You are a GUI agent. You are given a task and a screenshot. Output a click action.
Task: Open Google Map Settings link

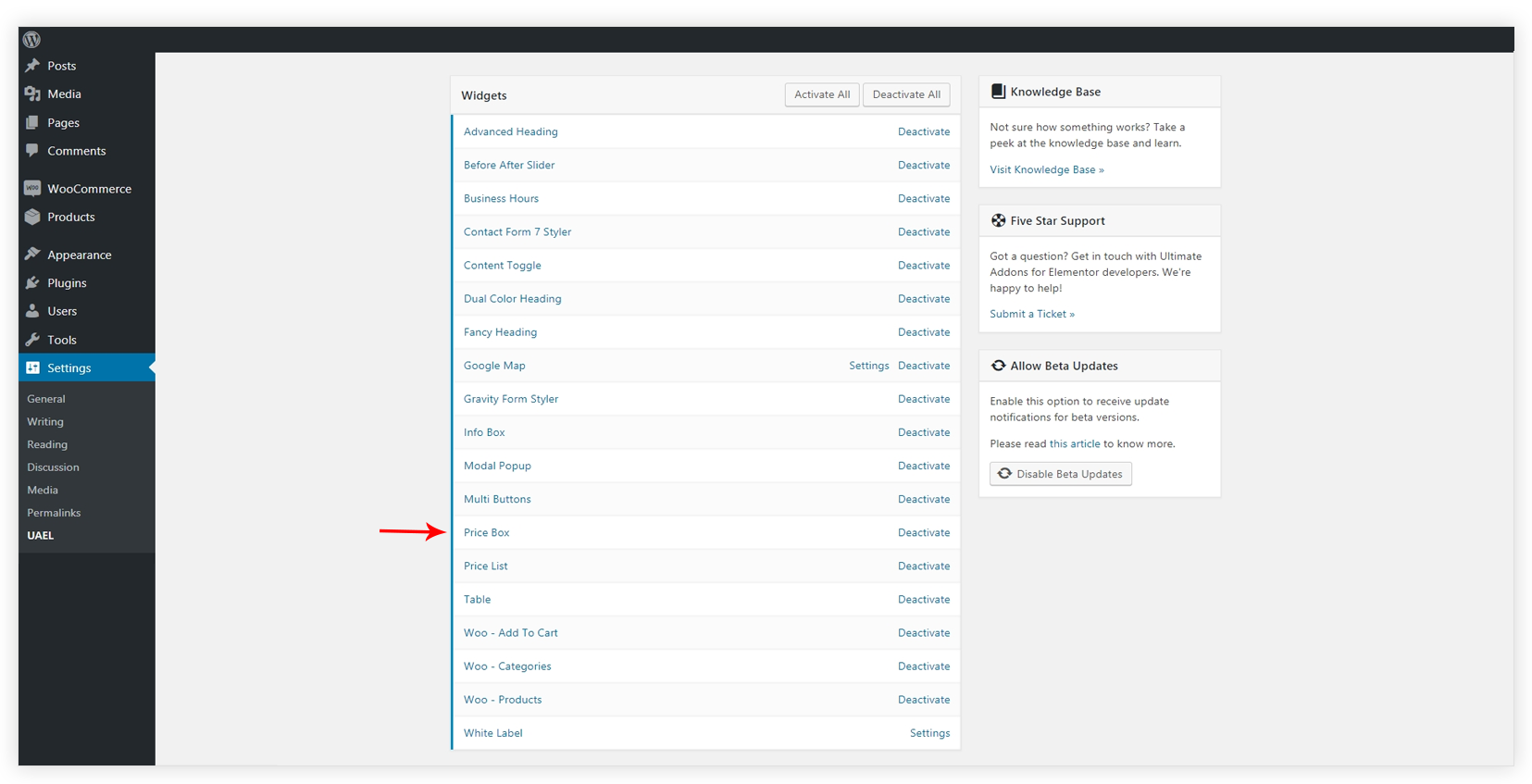click(x=869, y=366)
